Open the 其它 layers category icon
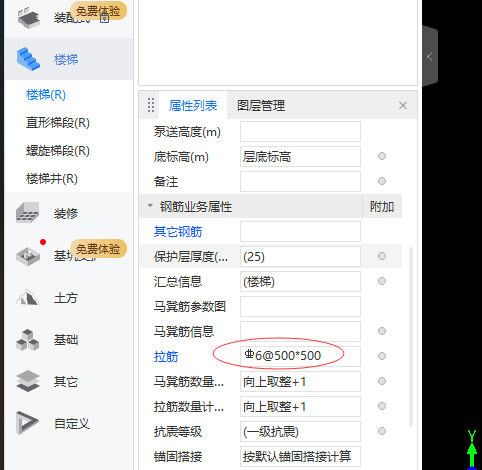 click(x=28, y=381)
